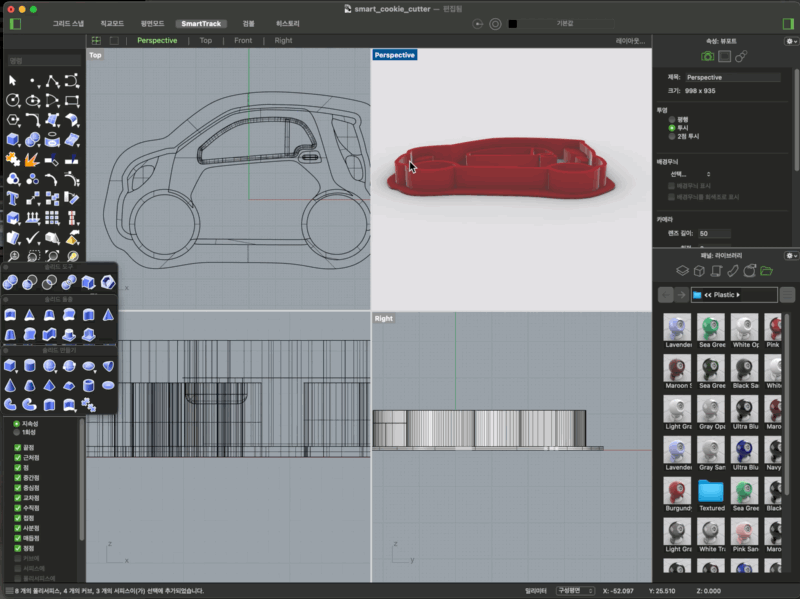
Task: Select the arrow pointer selection tool
Action: pos(13,80)
